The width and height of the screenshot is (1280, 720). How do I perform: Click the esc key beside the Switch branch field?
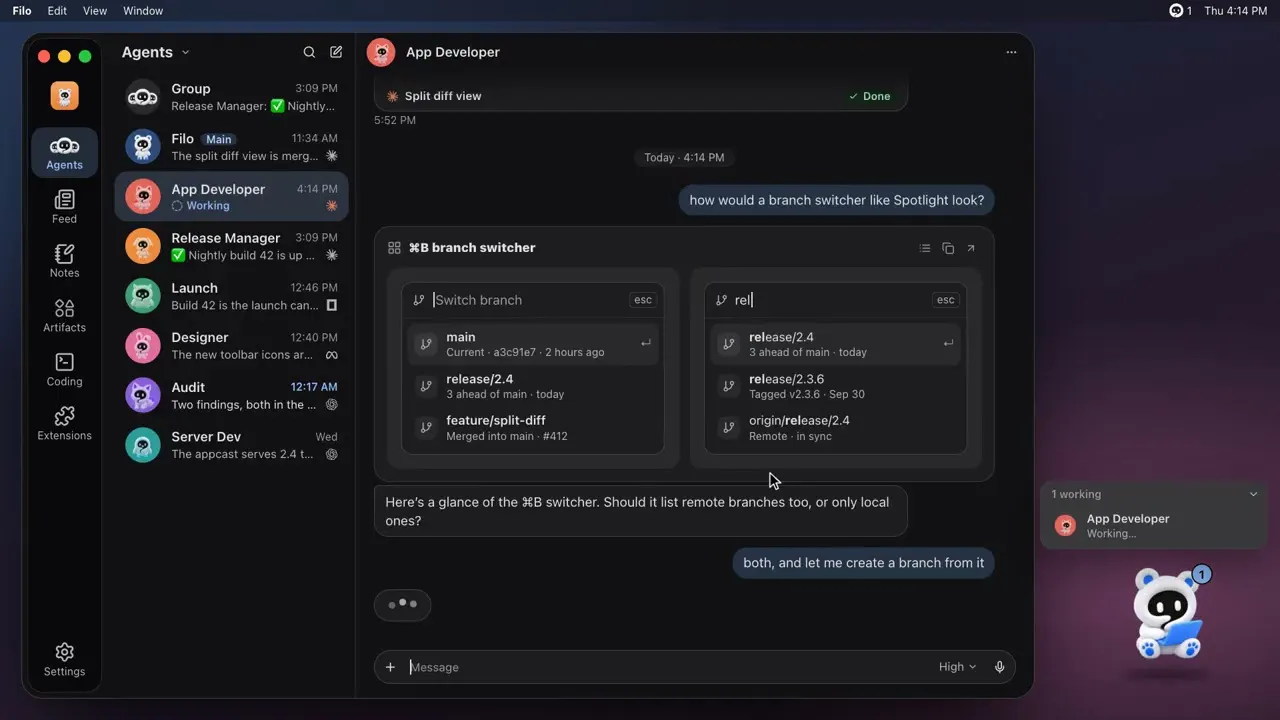[643, 300]
